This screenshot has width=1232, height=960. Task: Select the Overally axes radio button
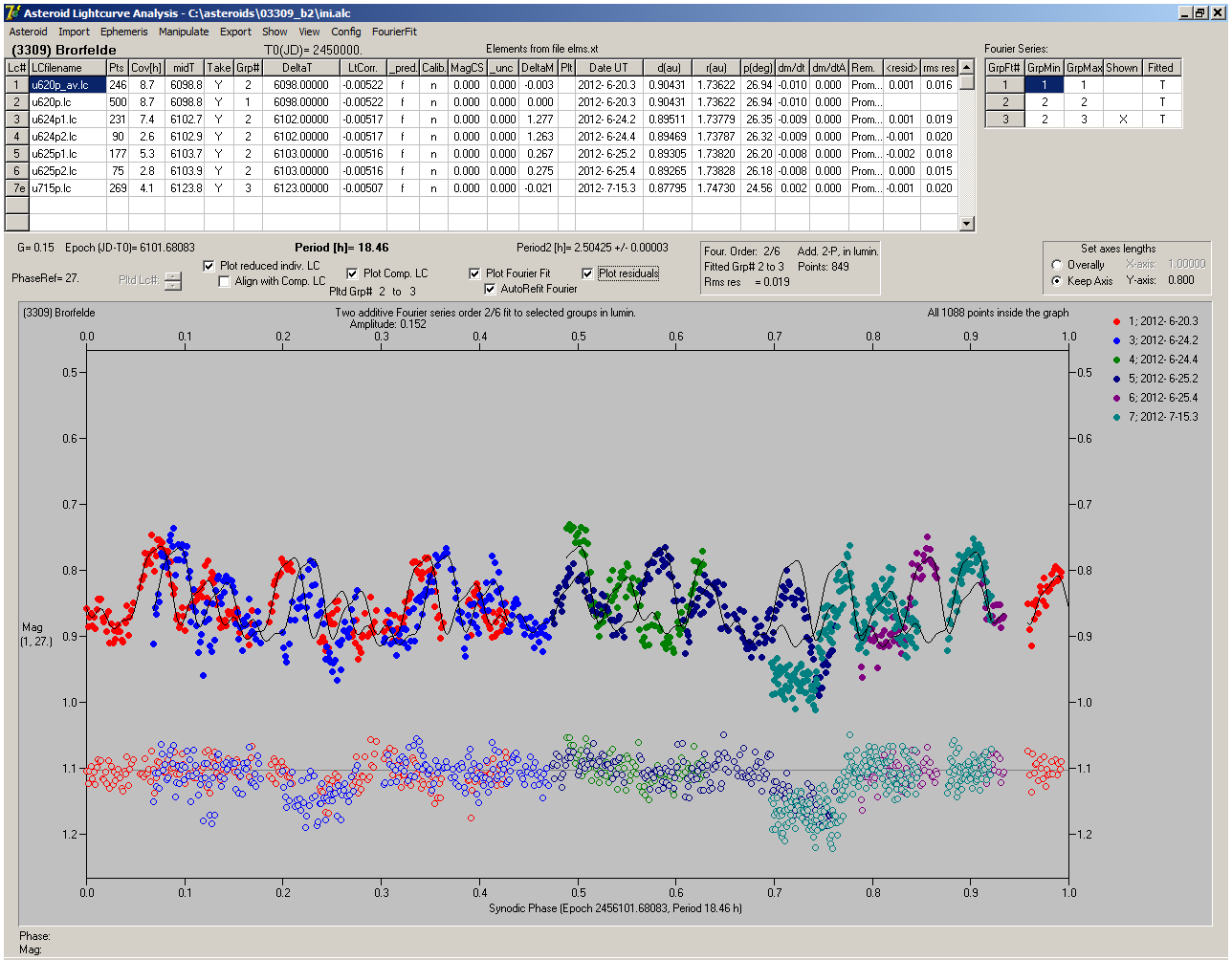1057,265
